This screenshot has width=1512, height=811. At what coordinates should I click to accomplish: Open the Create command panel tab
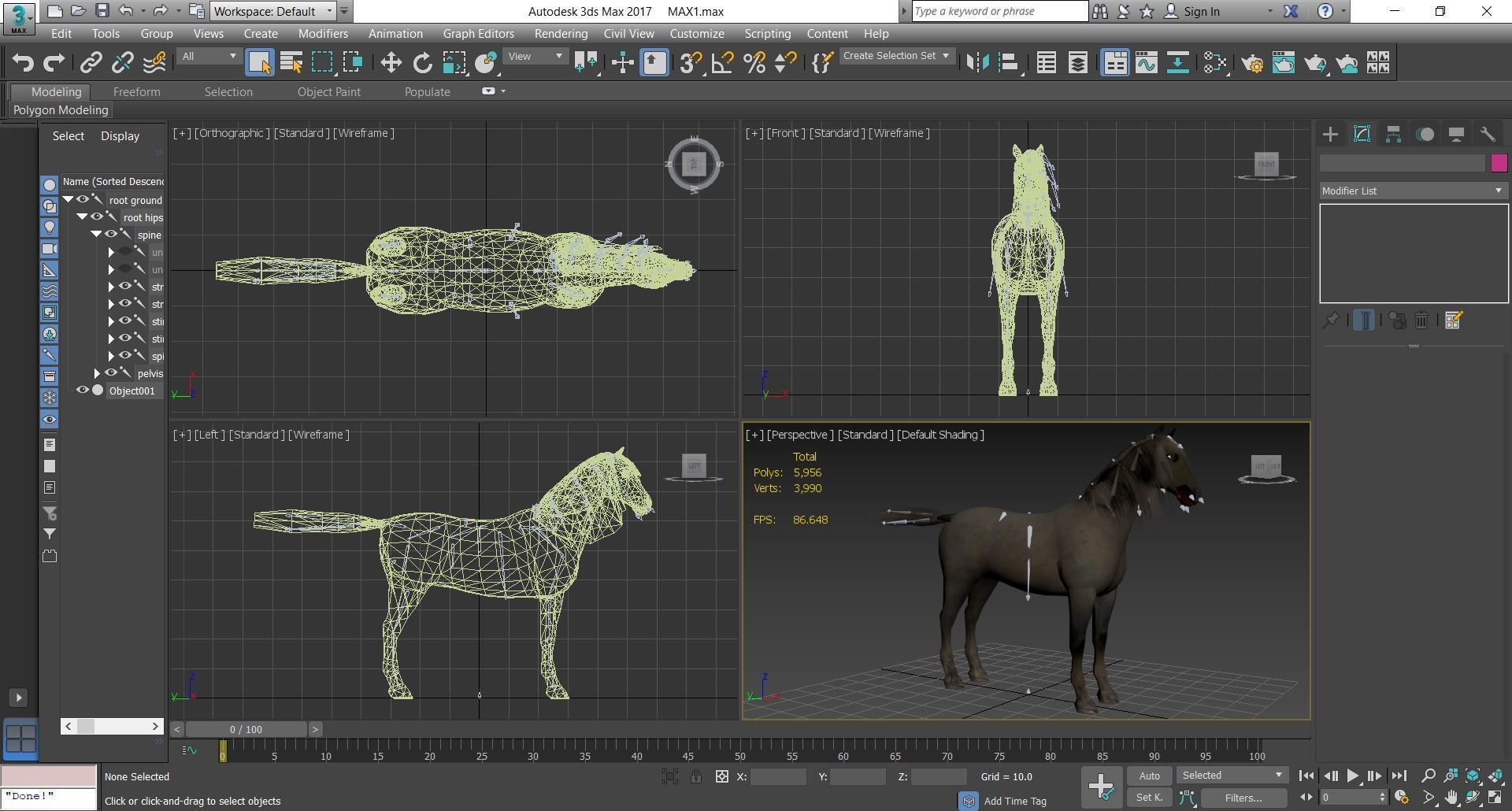coord(1330,134)
